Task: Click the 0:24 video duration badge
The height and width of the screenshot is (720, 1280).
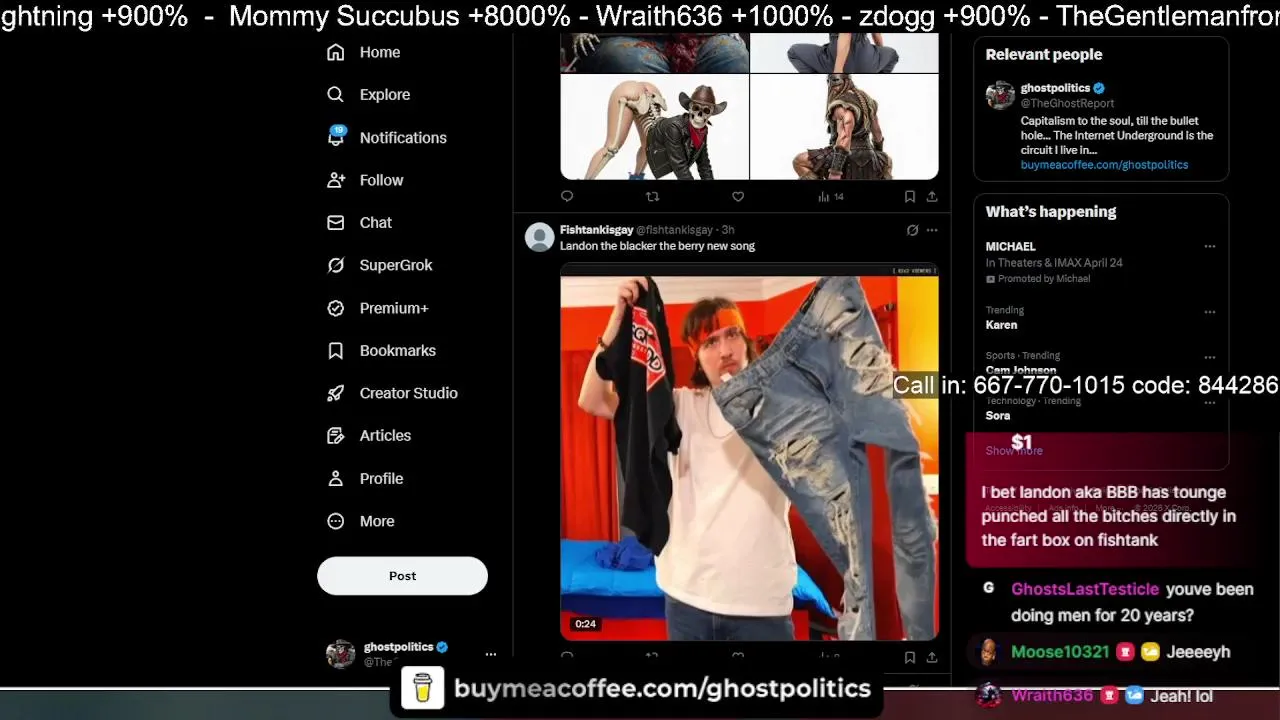Action: (585, 624)
